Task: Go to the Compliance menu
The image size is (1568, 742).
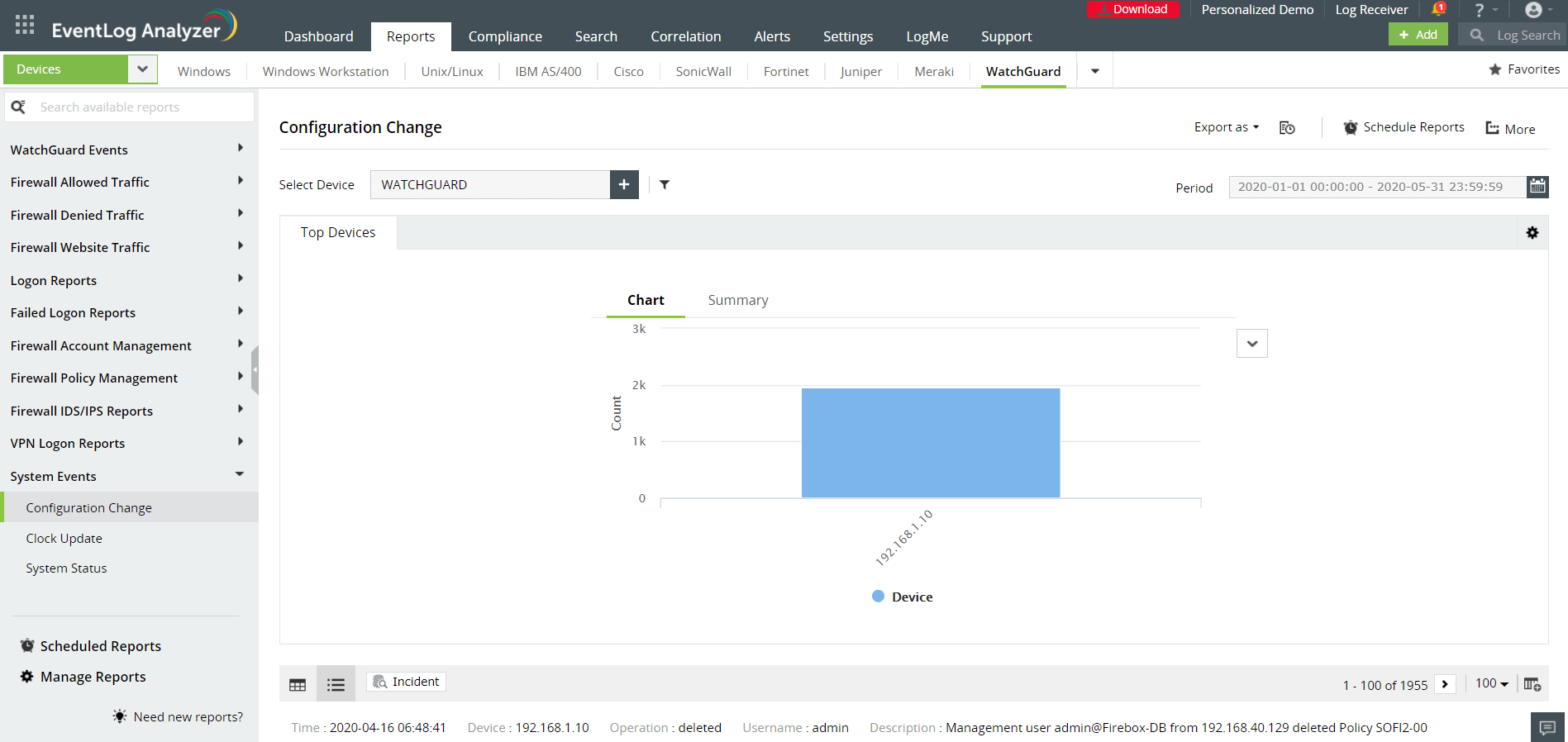Action: [505, 36]
